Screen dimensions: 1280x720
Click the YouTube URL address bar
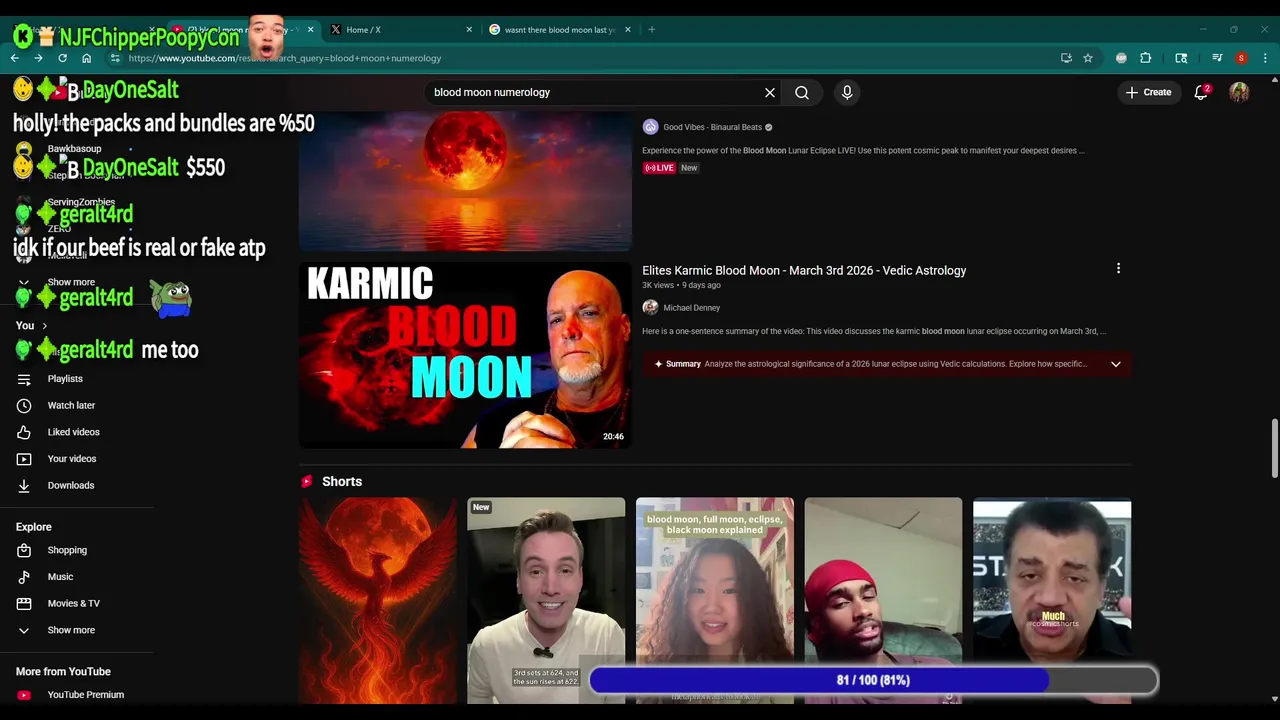click(x=580, y=58)
